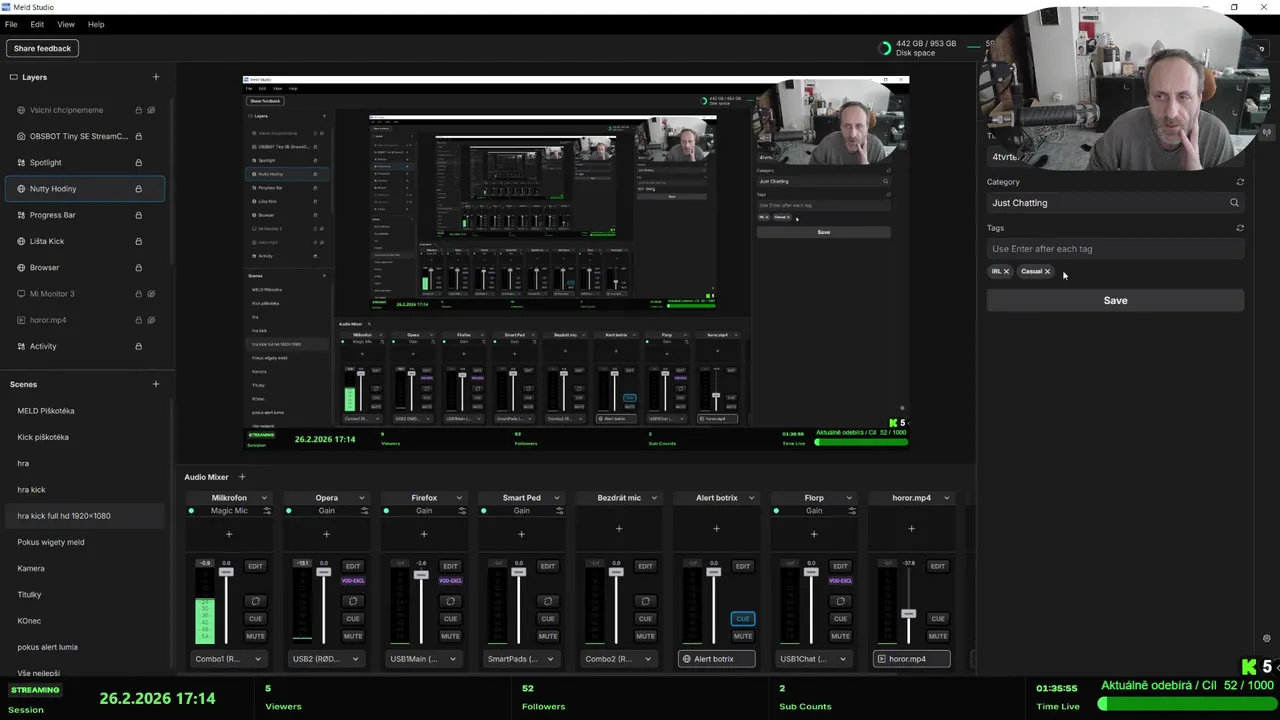Viewport: 1280px width, 720px height.
Task: Toggle Opera Gain effect enable dot
Action: (289, 511)
